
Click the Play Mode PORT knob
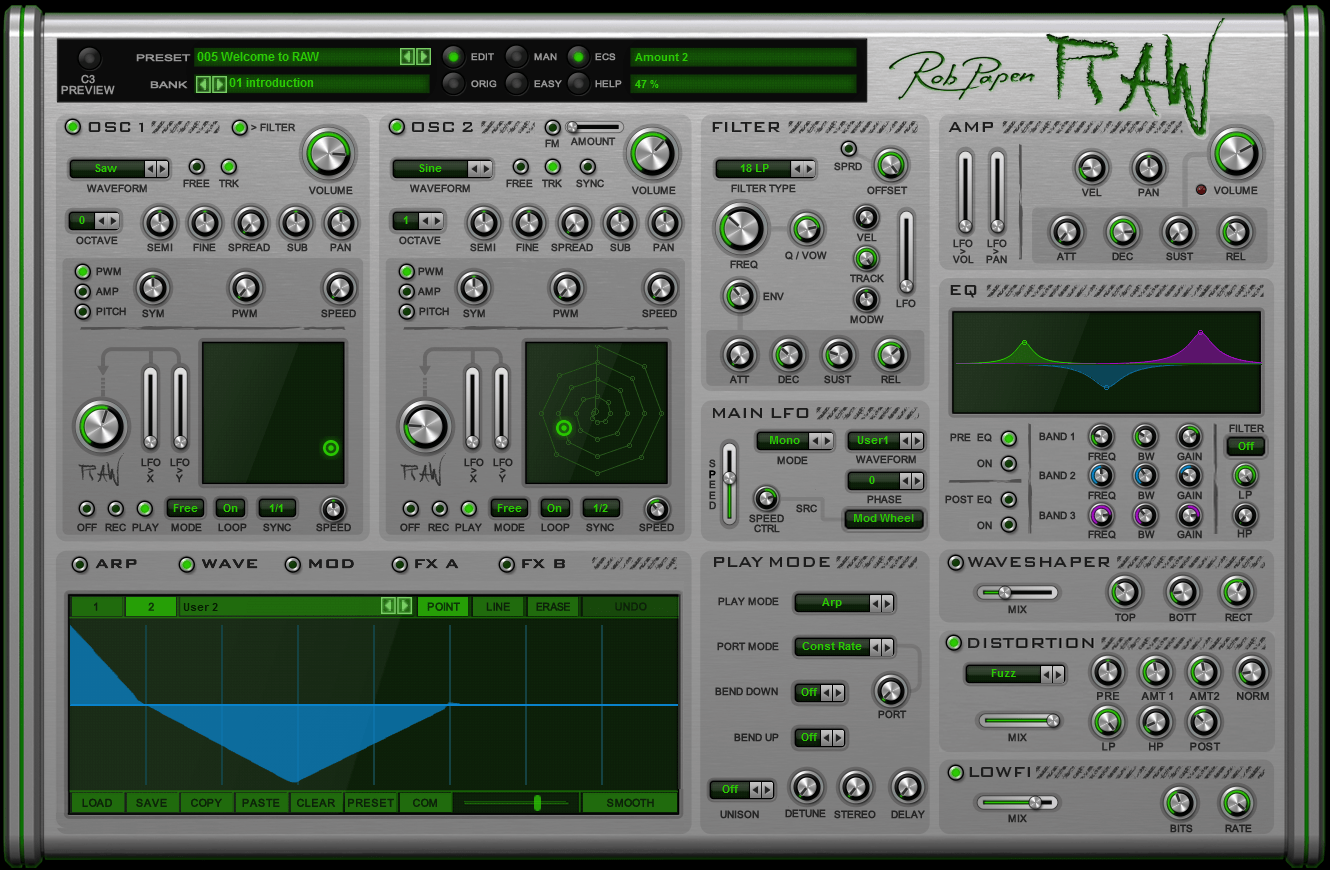891,689
